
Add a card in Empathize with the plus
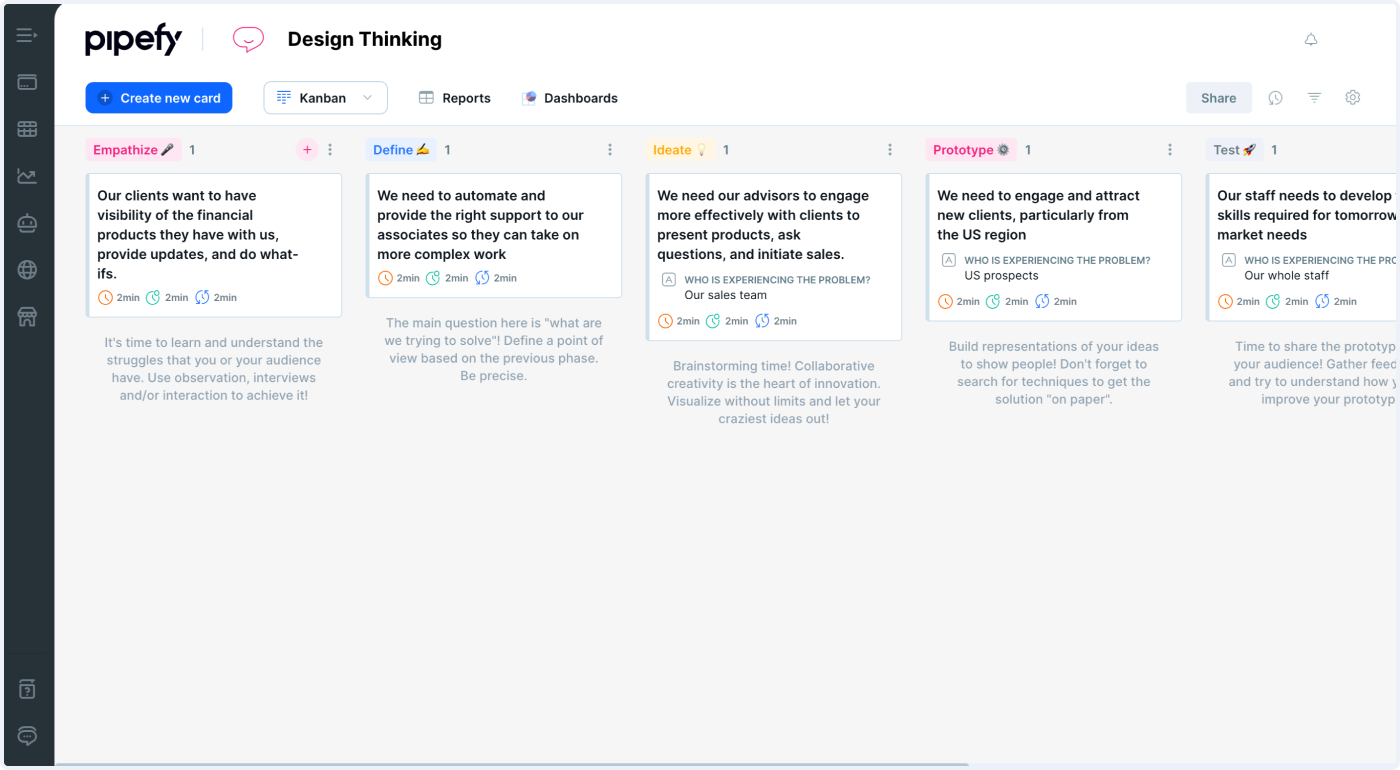click(x=308, y=149)
